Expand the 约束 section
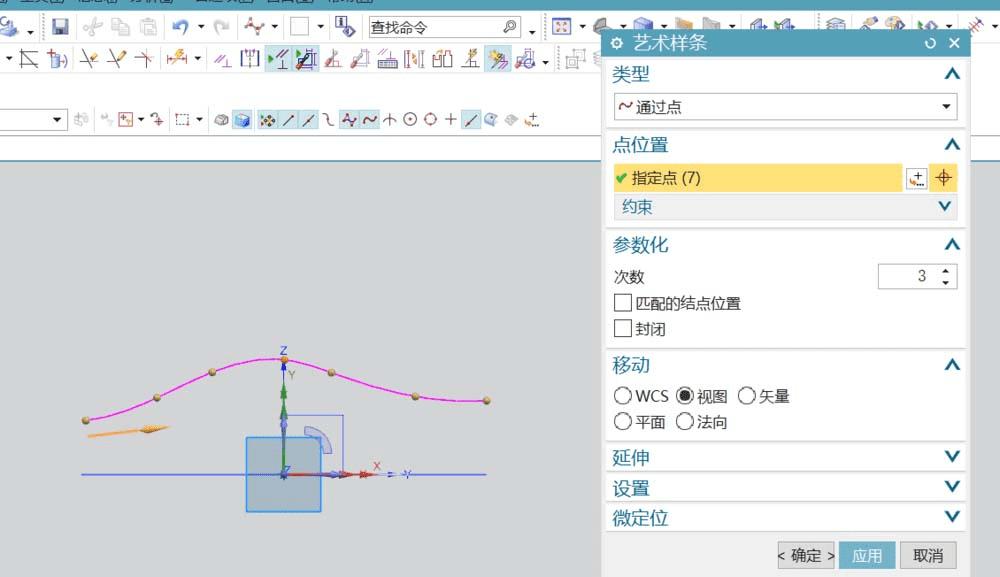Image resolution: width=1000 pixels, height=577 pixels. (945, 206)
